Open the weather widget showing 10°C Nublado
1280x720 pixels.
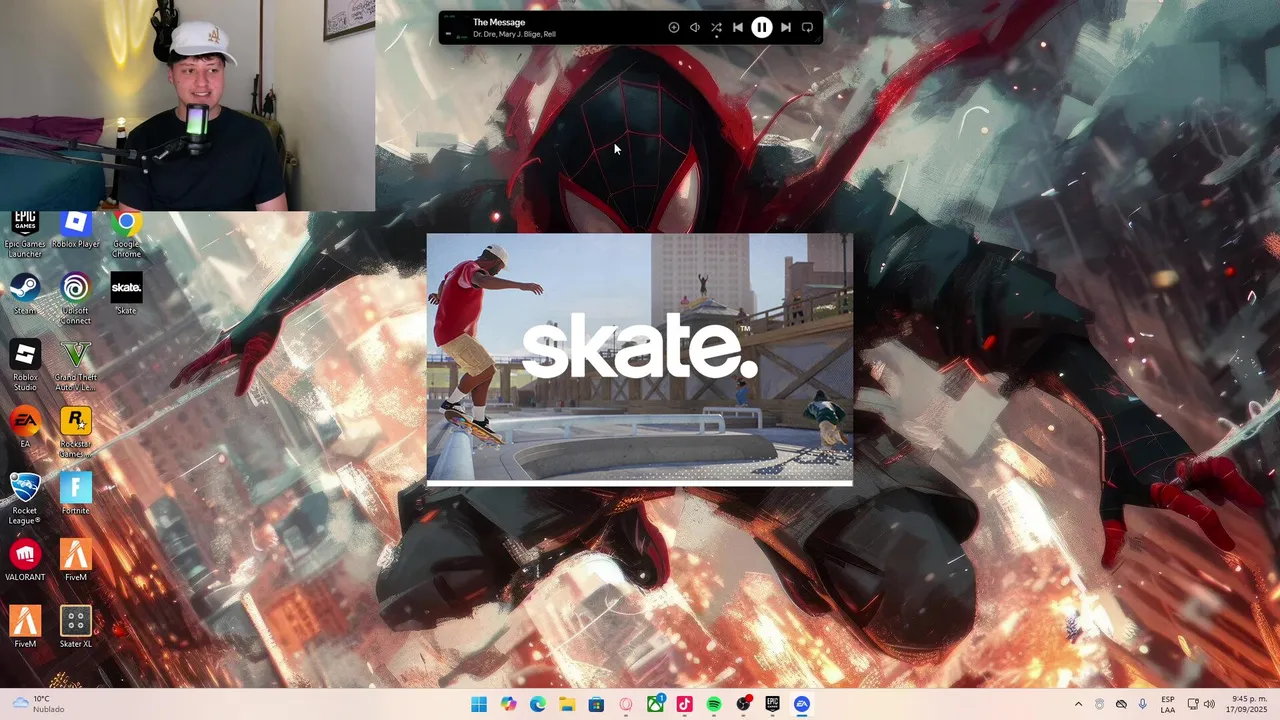click(38, 704)
